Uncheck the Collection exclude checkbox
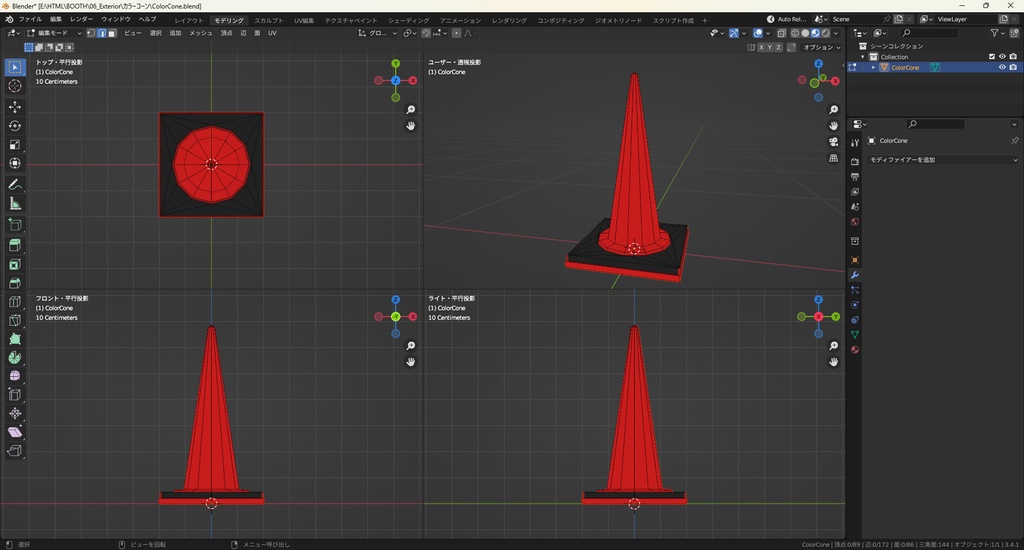The width and height of the screenshot is (1024, 550). 992,57
